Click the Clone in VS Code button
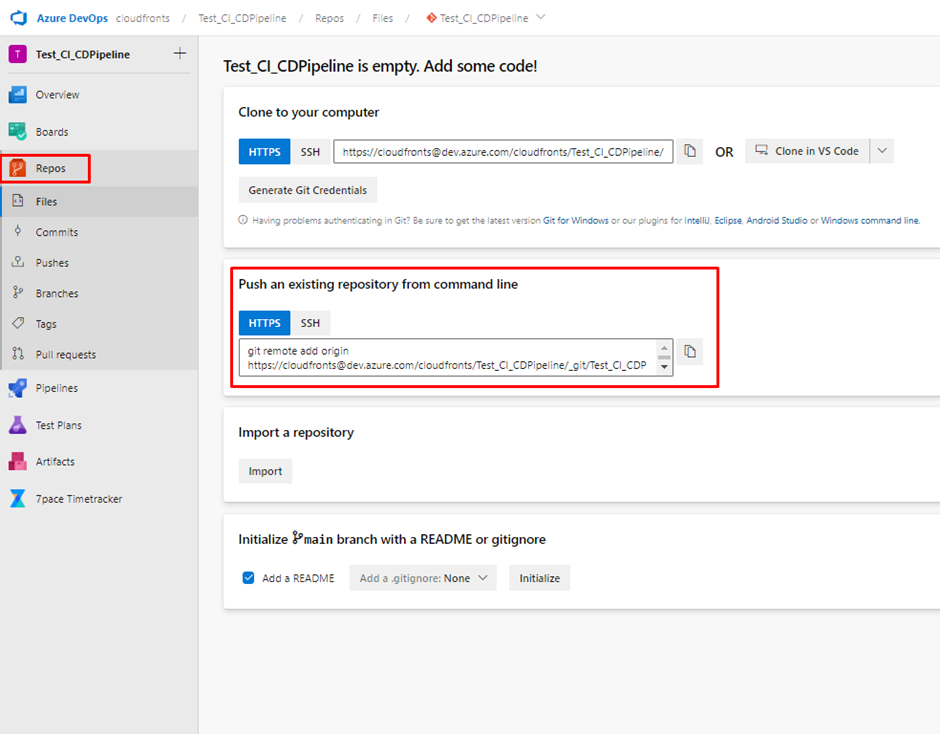This screenshot has width=940, height=734. pyautogui.click(x=808, y=151)
